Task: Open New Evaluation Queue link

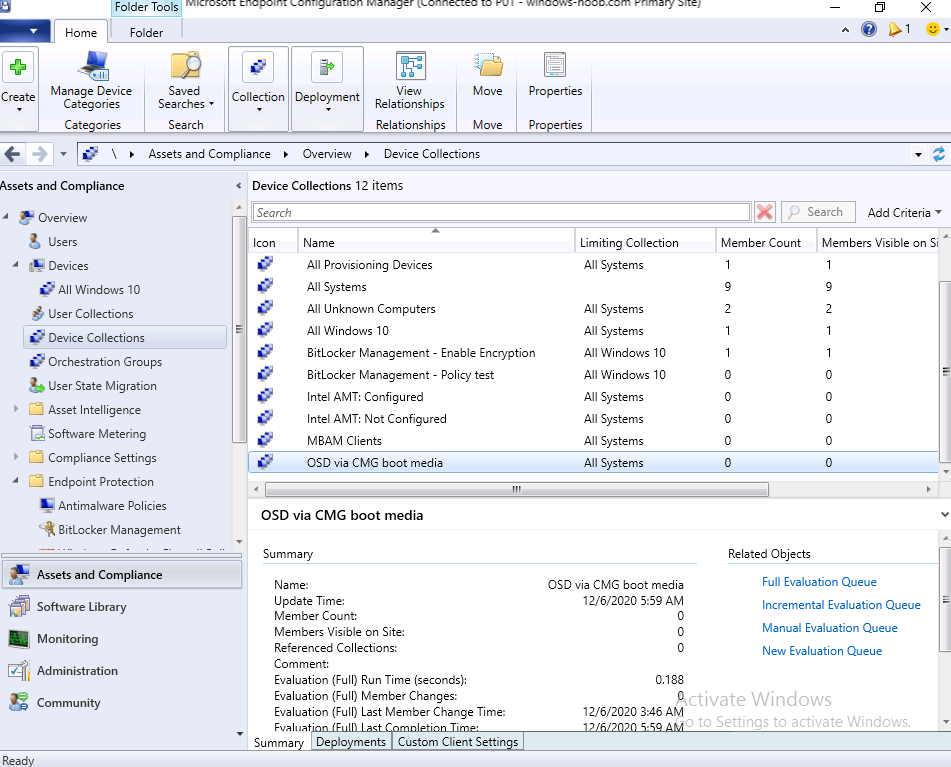Action: [822, 651]
